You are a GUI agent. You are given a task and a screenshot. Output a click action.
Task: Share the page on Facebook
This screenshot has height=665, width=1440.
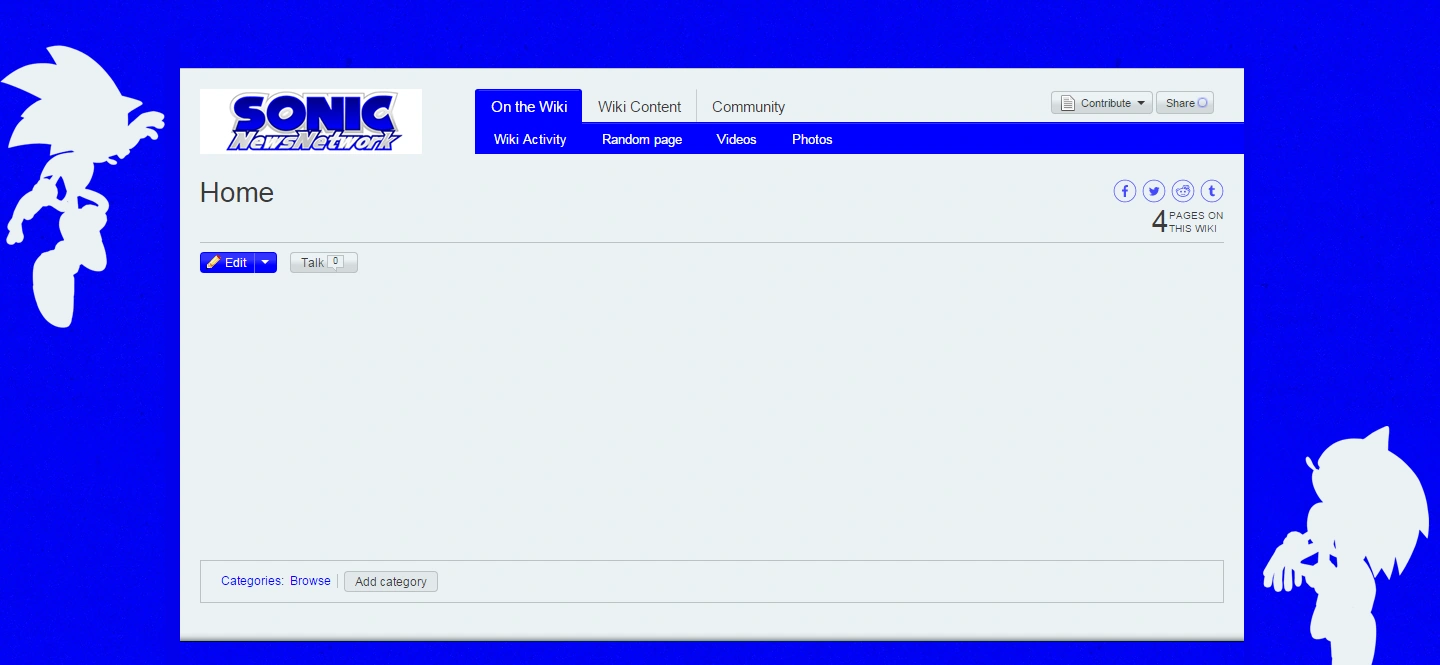[1125, 191]
